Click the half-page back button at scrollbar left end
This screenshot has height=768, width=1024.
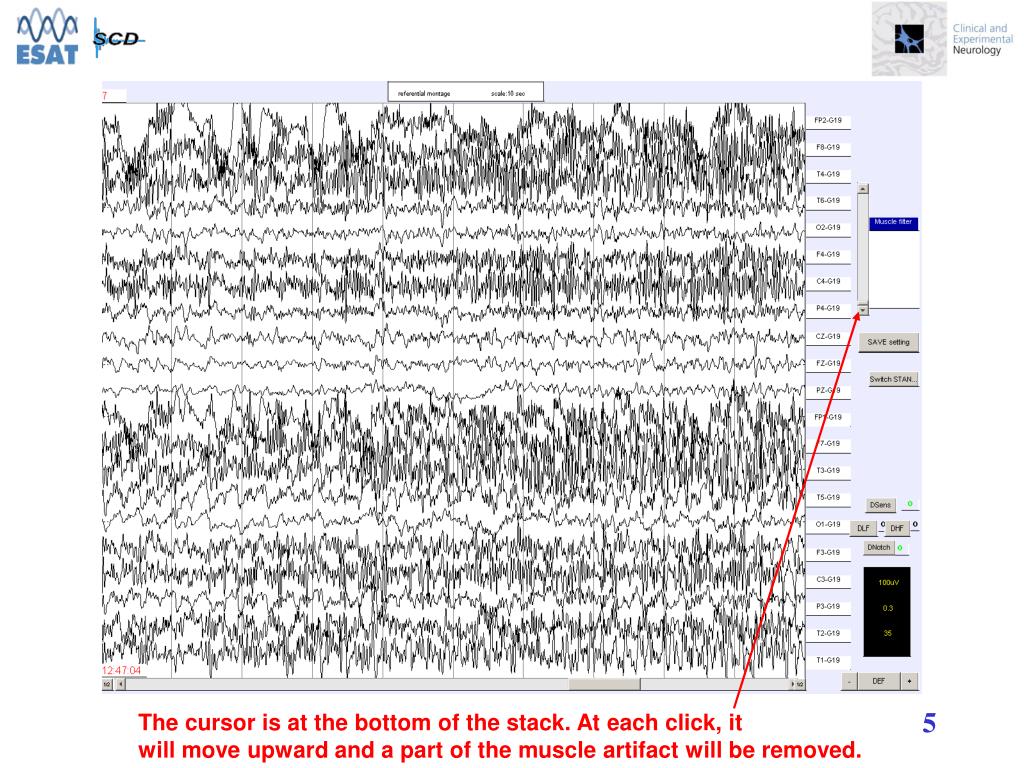(107, 684)
